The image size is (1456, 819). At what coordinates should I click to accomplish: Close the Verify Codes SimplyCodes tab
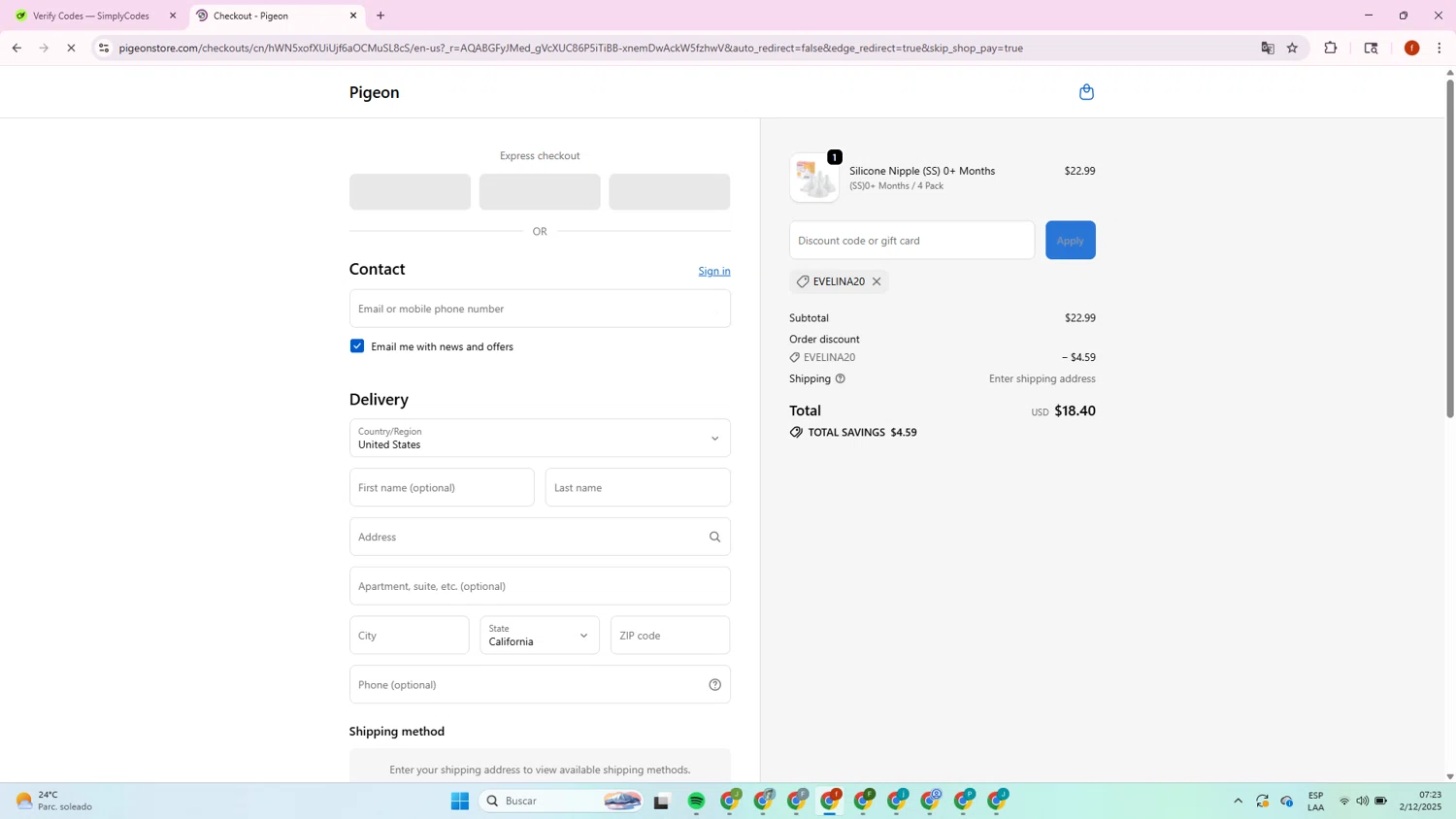point(173,16)
